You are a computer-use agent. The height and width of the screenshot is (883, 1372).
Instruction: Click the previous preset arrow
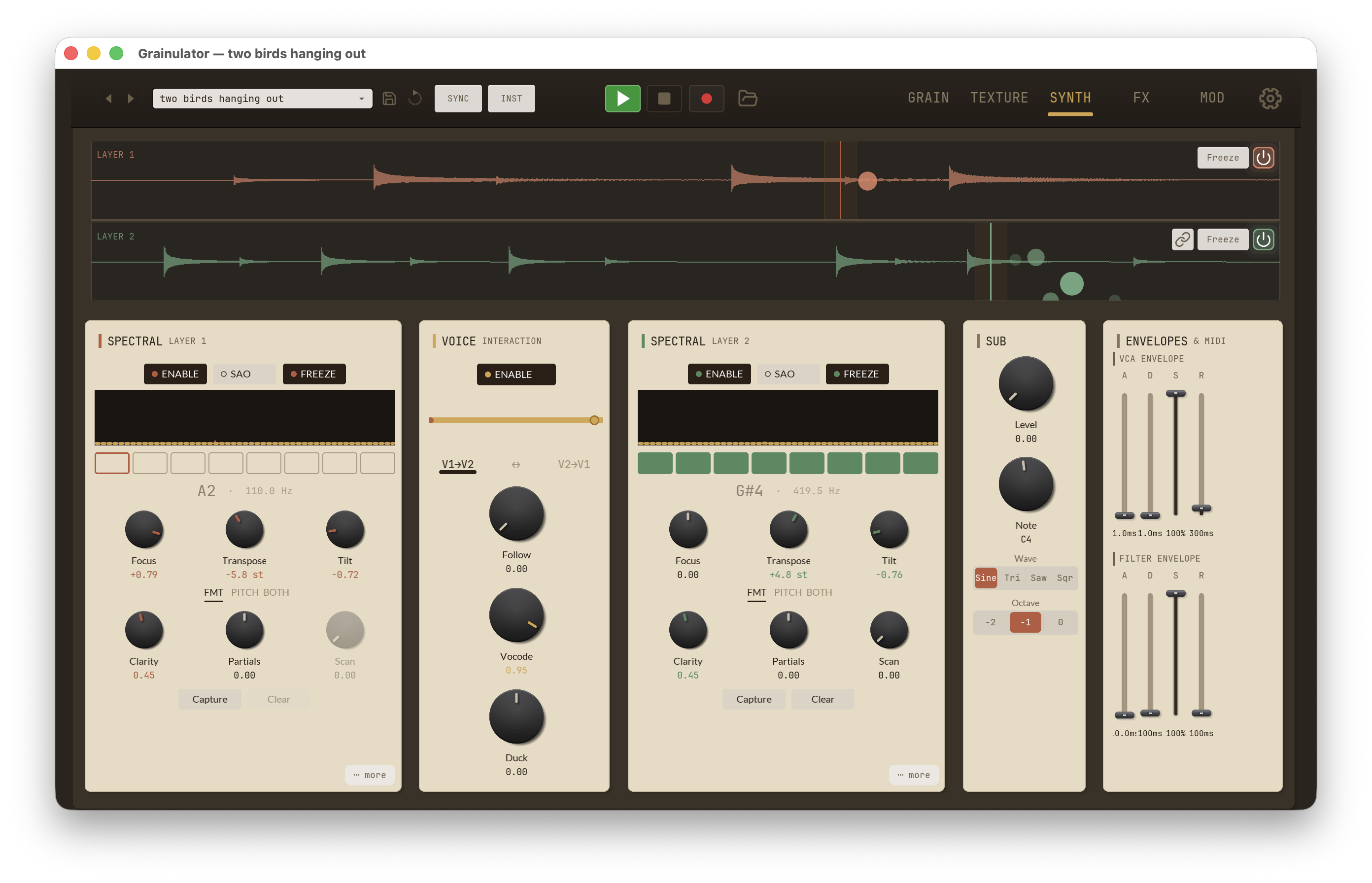108,99
